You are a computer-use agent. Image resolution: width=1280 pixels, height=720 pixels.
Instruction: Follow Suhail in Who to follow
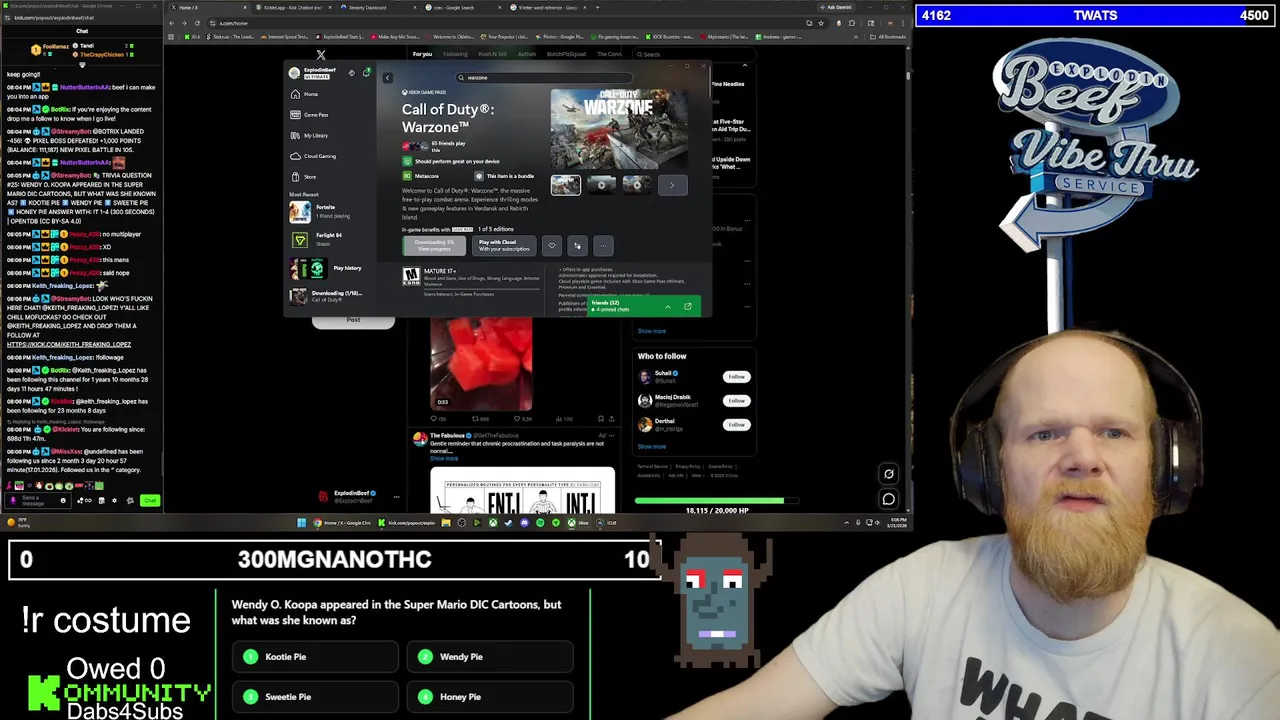(736, 376)
